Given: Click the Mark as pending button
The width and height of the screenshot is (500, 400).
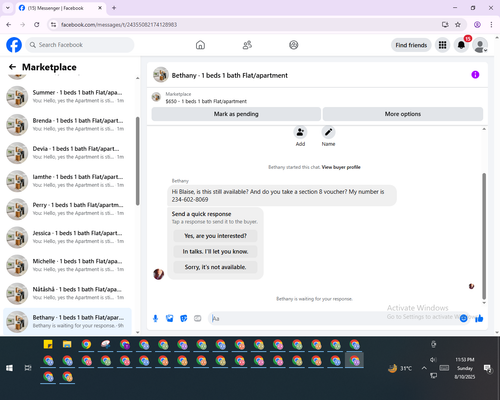Looking at the screenshot, I should click(x=236, y=114).
